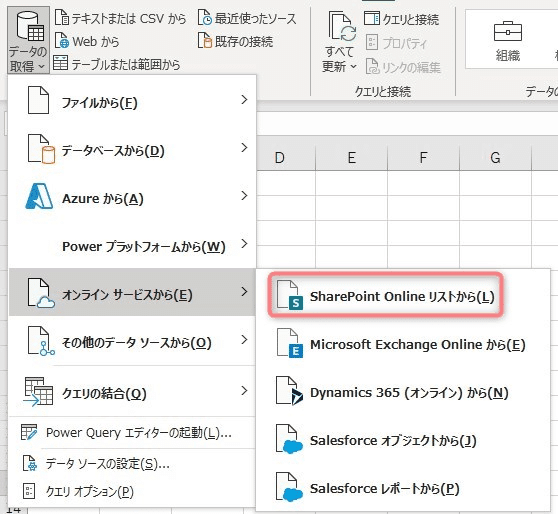Select column G header
The image size is (558, 514).
point(495,158)
